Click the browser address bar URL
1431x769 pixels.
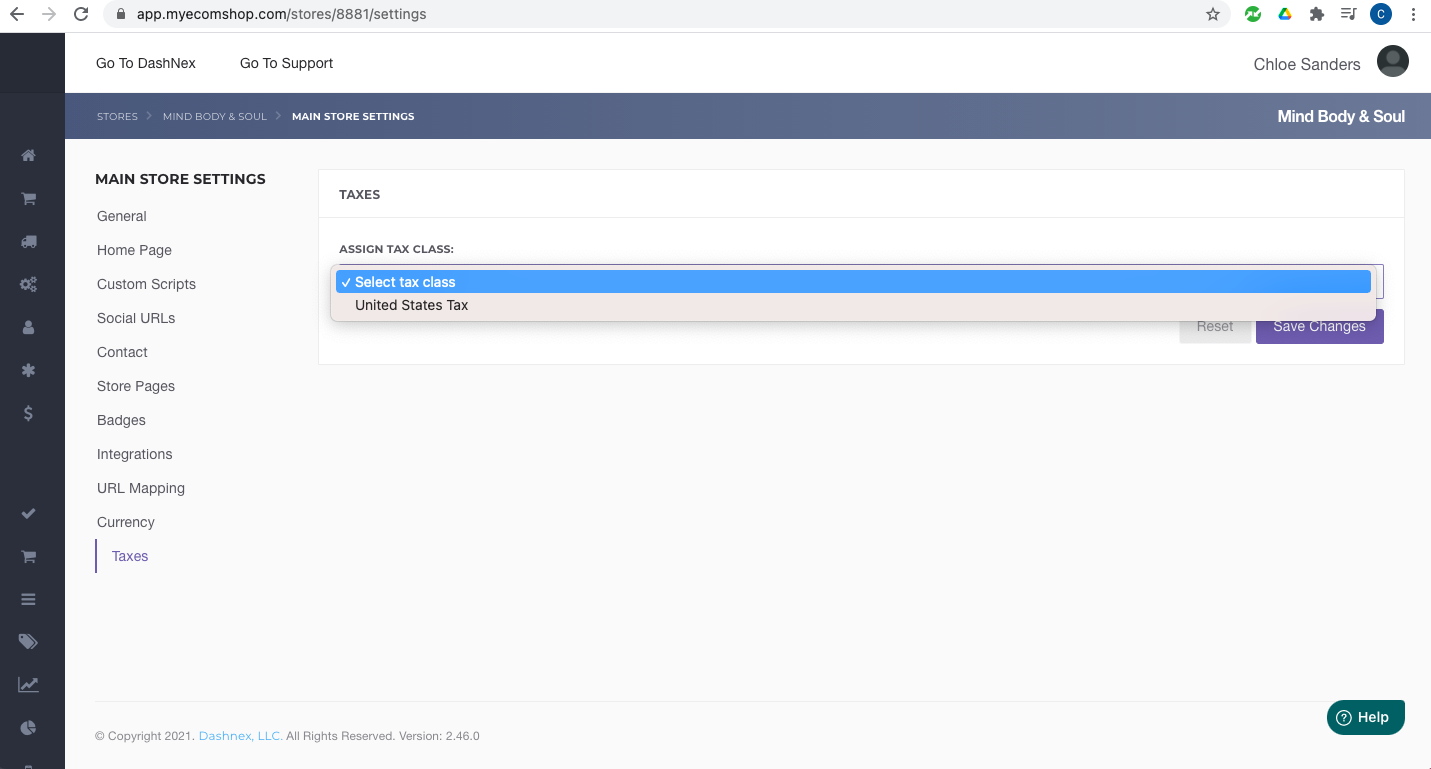tap(281, 14)
